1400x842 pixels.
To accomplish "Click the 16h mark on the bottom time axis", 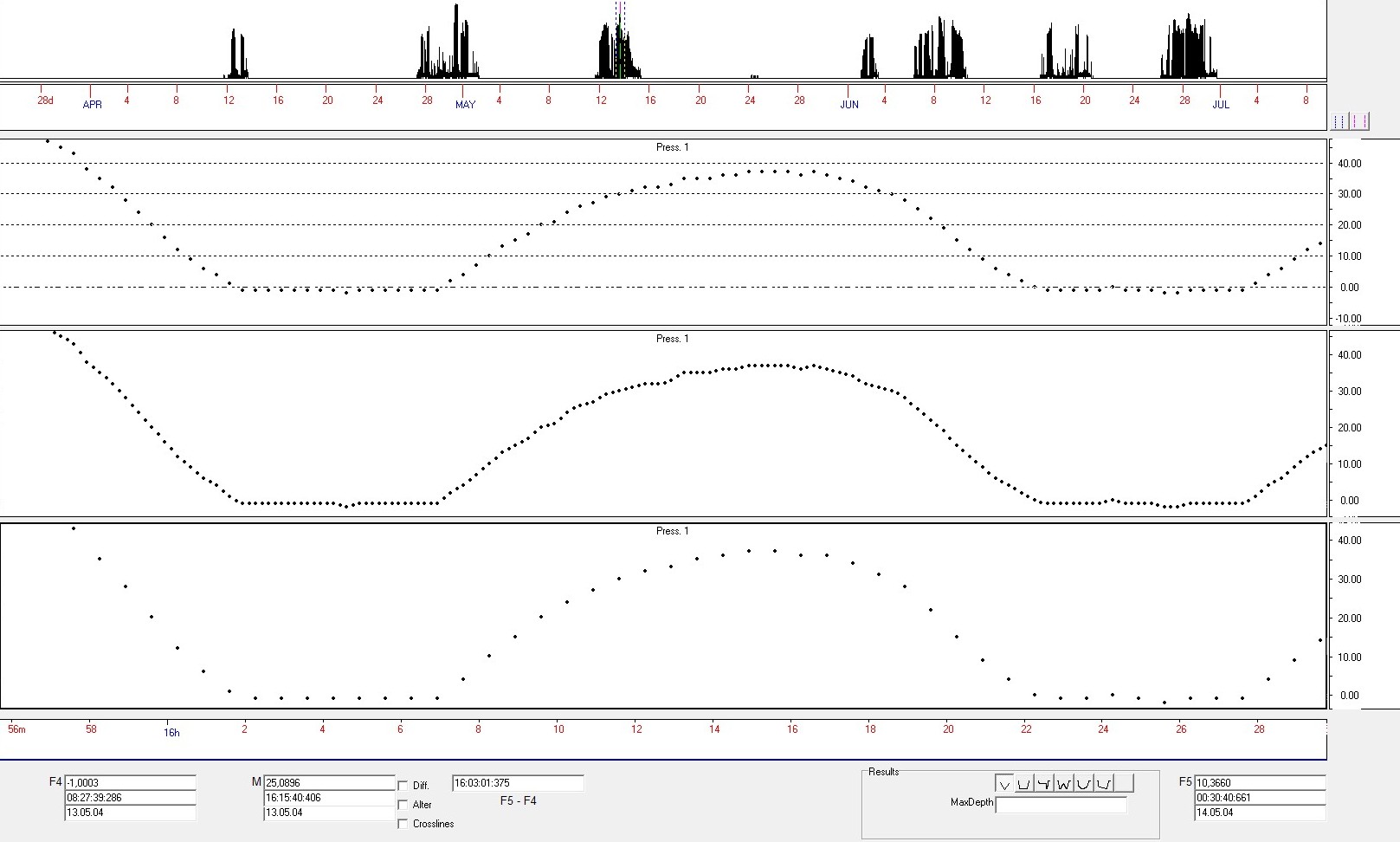I will point(171,733).
